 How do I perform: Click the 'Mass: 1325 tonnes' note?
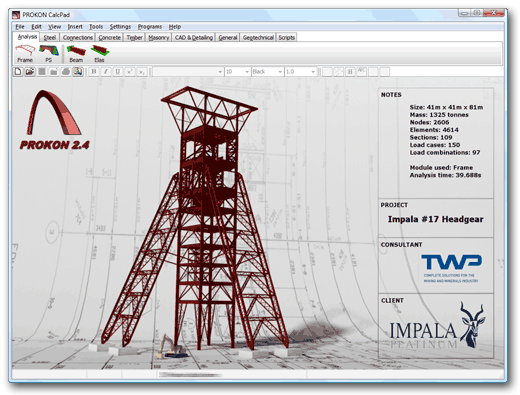[x=439, y=115]
